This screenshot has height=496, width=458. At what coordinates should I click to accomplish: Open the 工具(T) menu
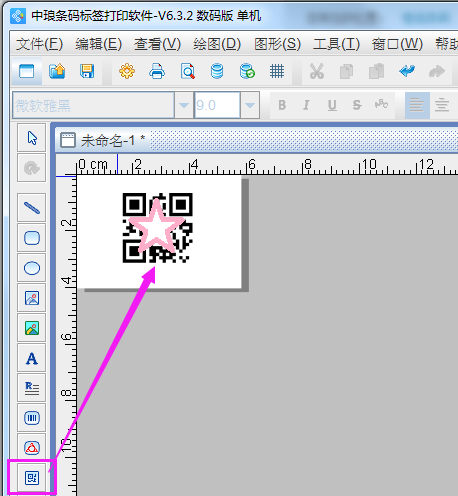pyautogui.click(x=336, y=44)
